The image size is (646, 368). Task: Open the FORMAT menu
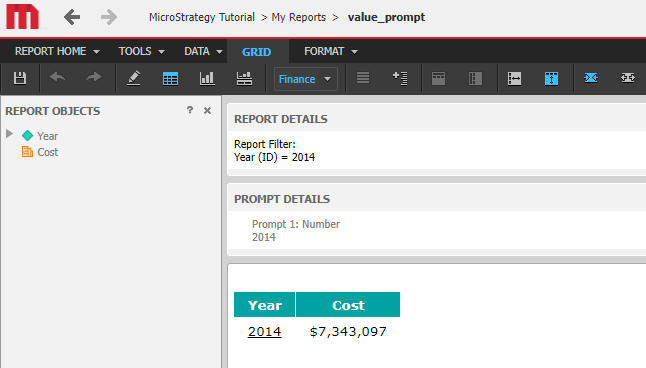tap(331, 52)
